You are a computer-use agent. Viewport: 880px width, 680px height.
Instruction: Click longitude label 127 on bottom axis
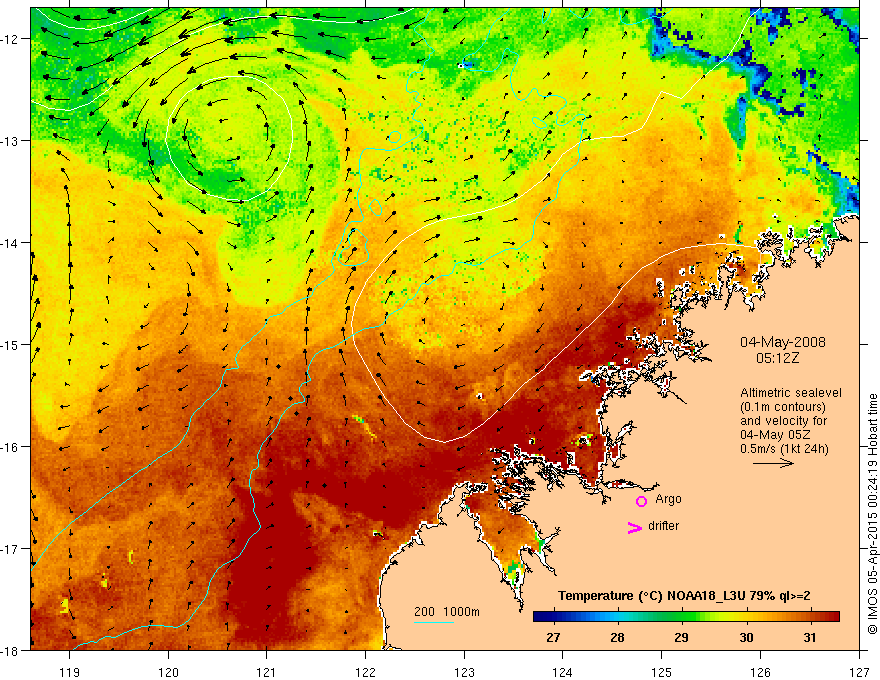(x=859, y=672)
